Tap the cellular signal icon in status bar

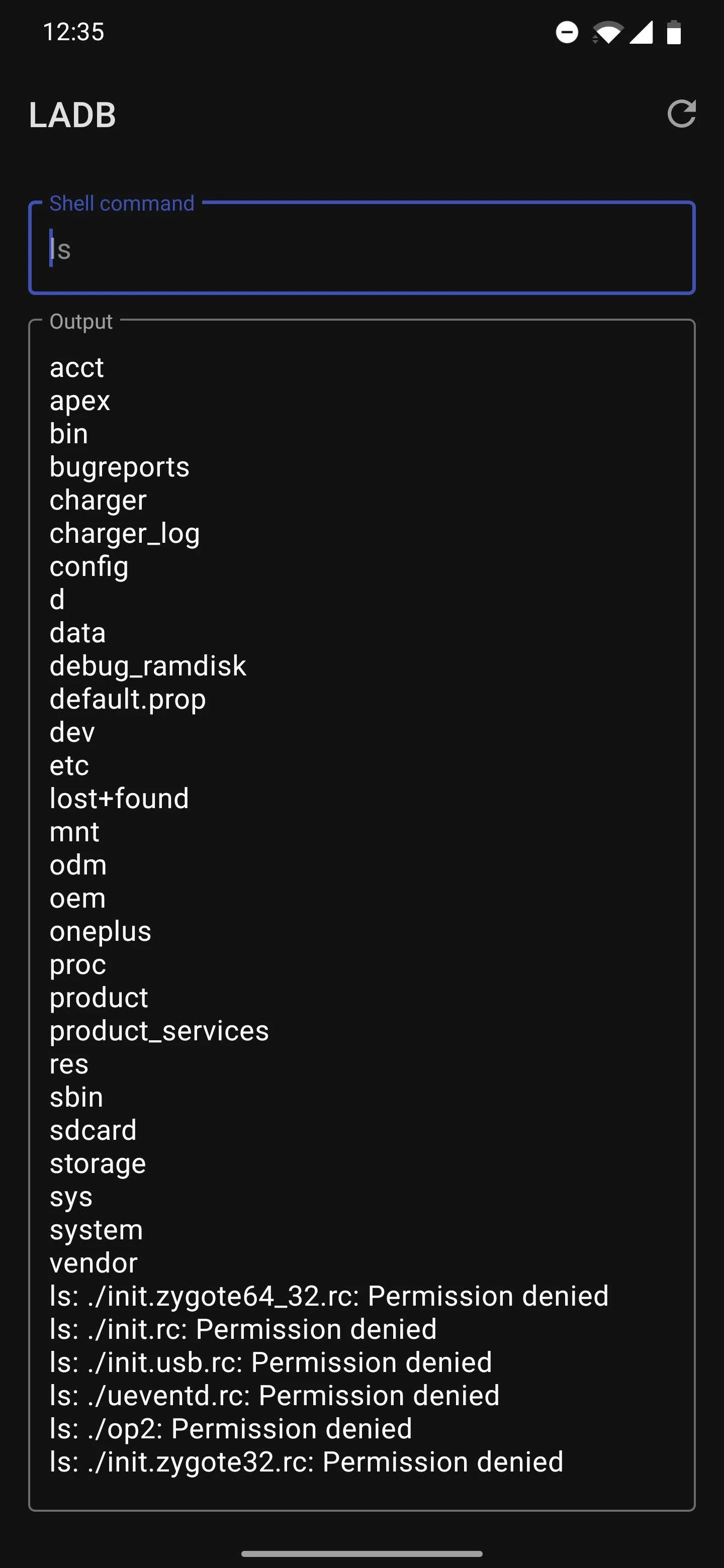click(643, 32)
